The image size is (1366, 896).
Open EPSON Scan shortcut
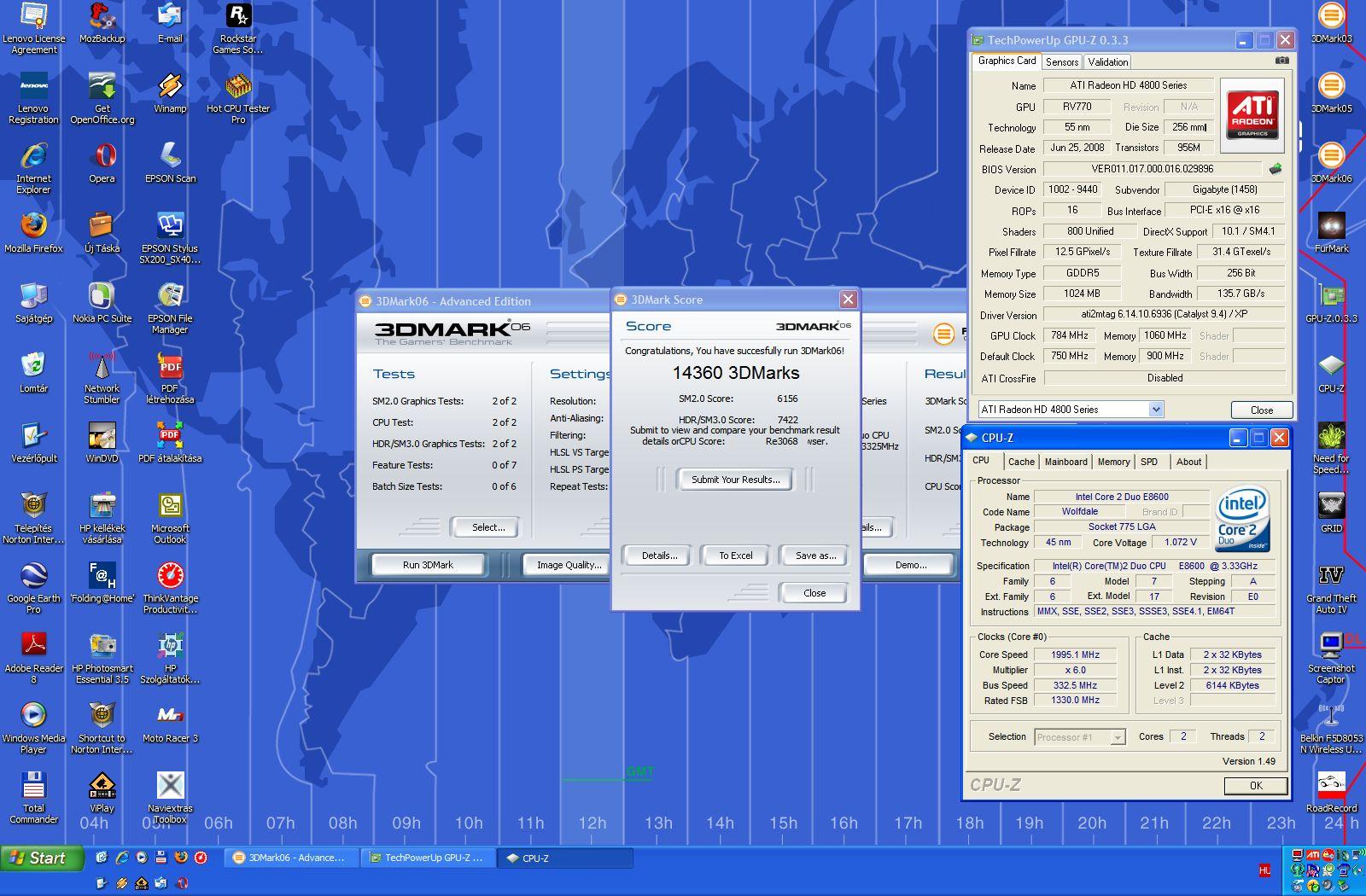click(x=170, y=164)
